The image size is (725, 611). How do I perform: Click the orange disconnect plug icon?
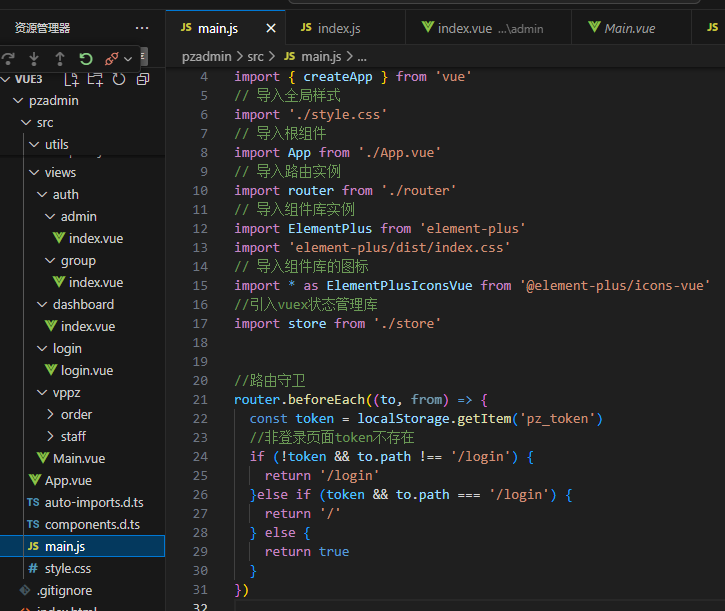tap(112, 58)
